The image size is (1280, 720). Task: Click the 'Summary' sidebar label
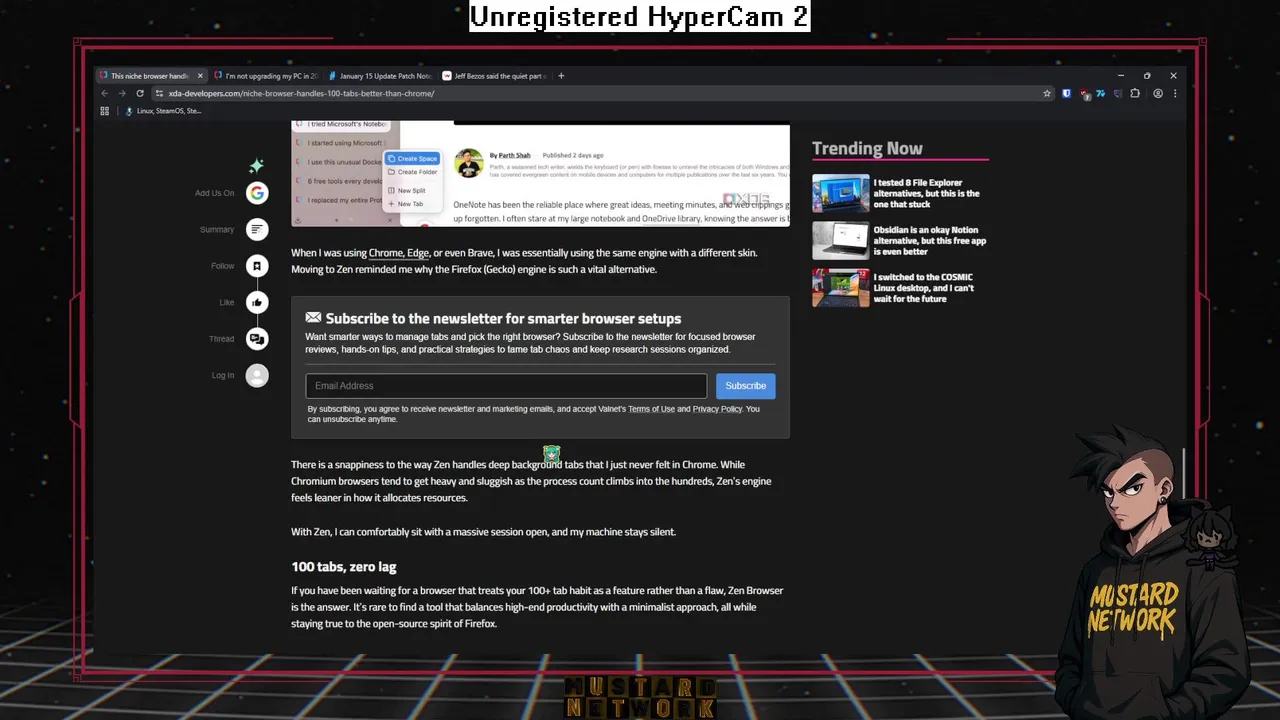point(217,229)
